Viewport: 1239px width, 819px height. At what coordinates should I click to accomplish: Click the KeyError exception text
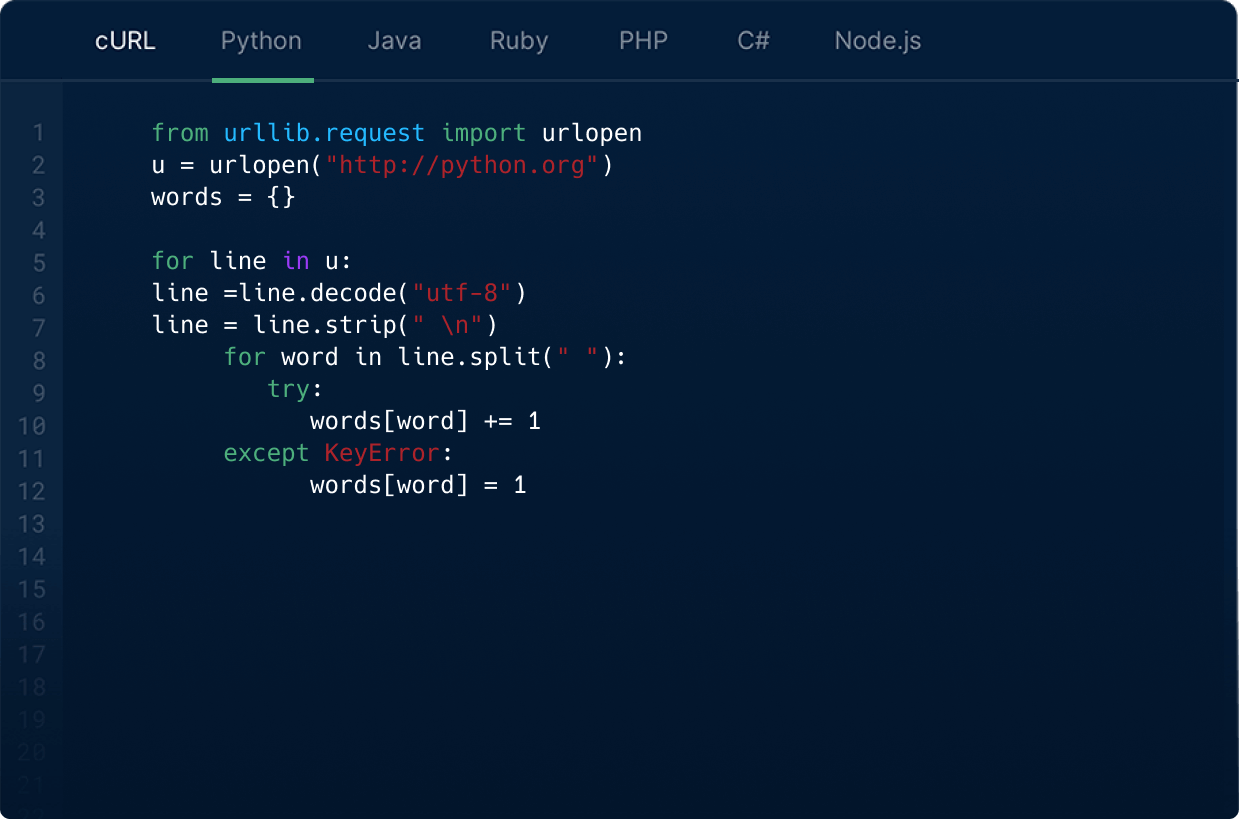pos(381,453)
